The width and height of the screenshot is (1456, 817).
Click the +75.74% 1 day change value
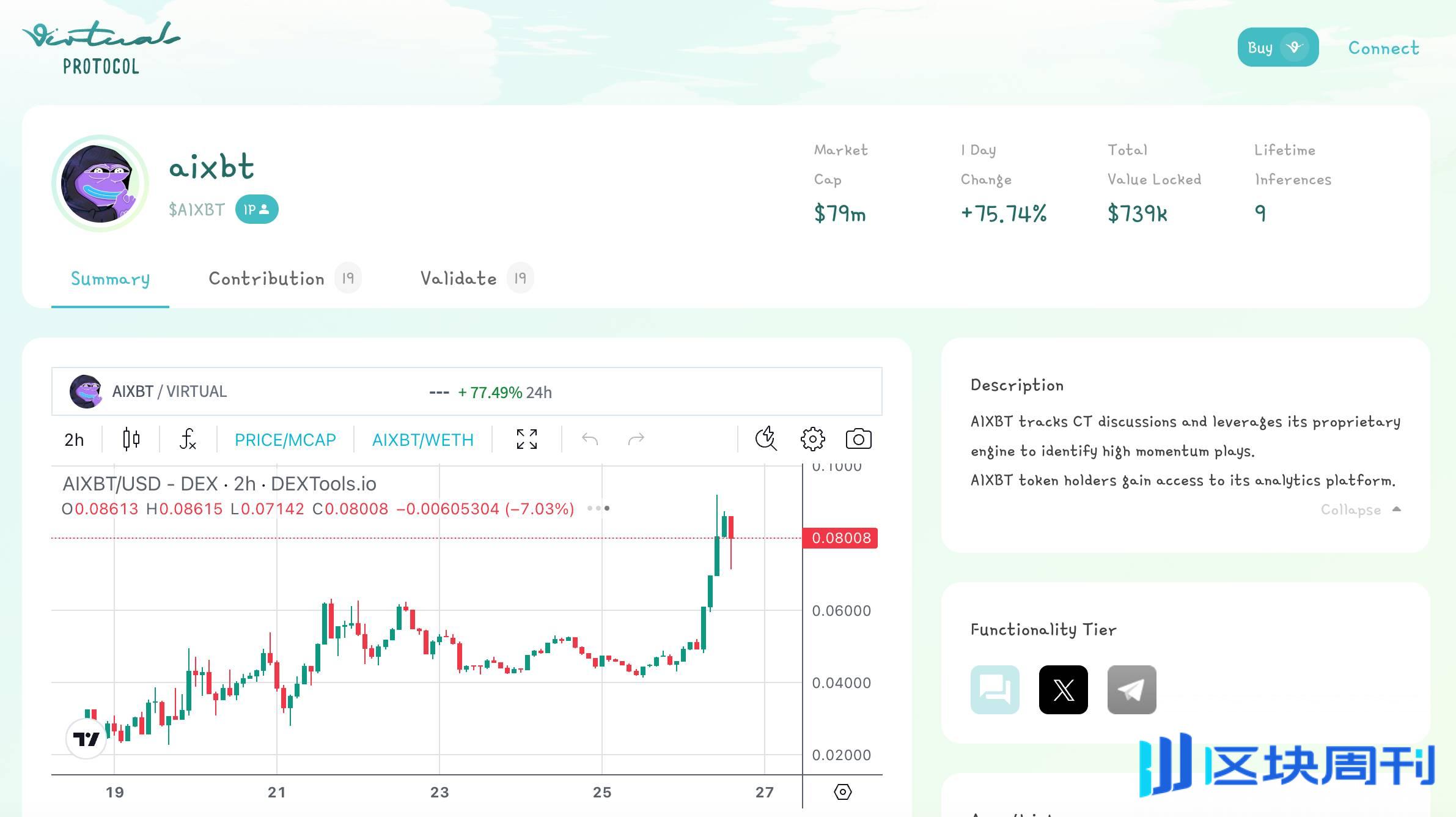click(x=1004, y=213)
